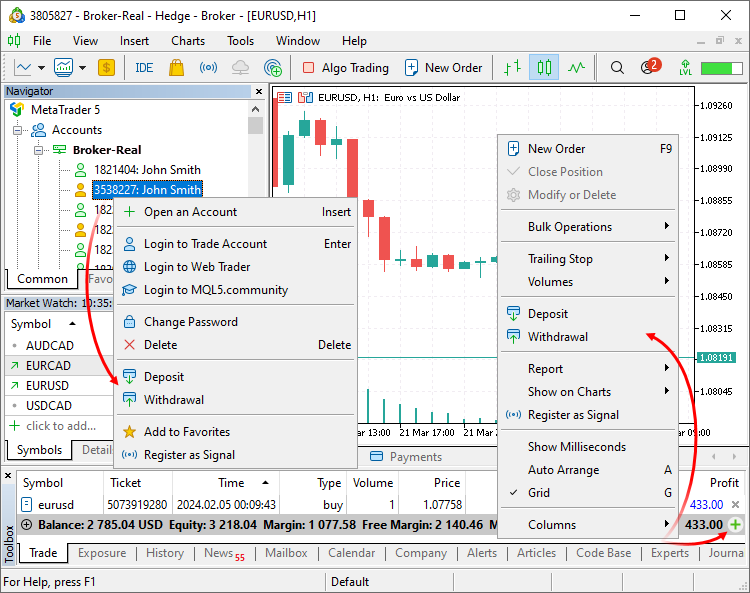Image resolution: width=750 pixels, height=593 pixels.
Task: Select the candlestick chart mode icon
Action: point(544,67)
